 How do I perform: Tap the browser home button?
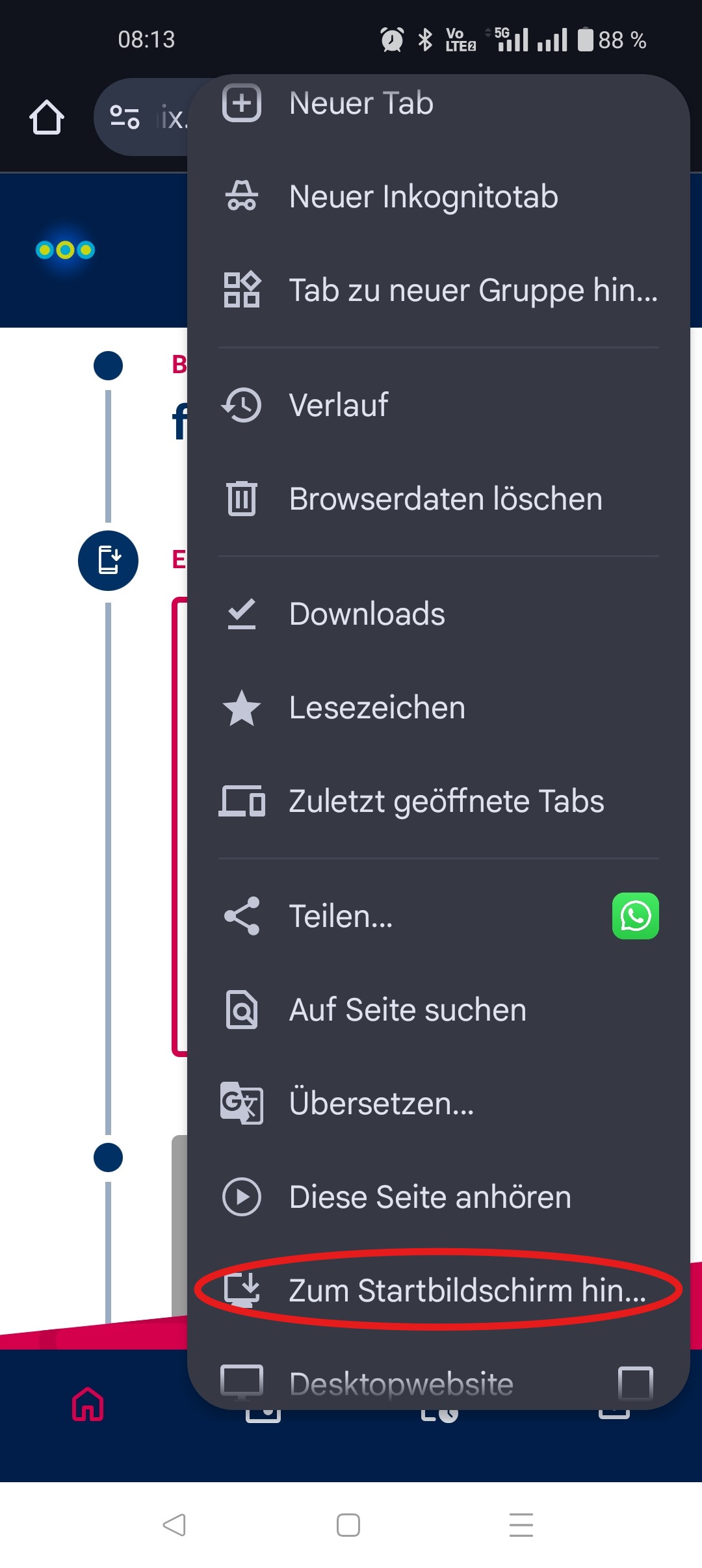47,118
